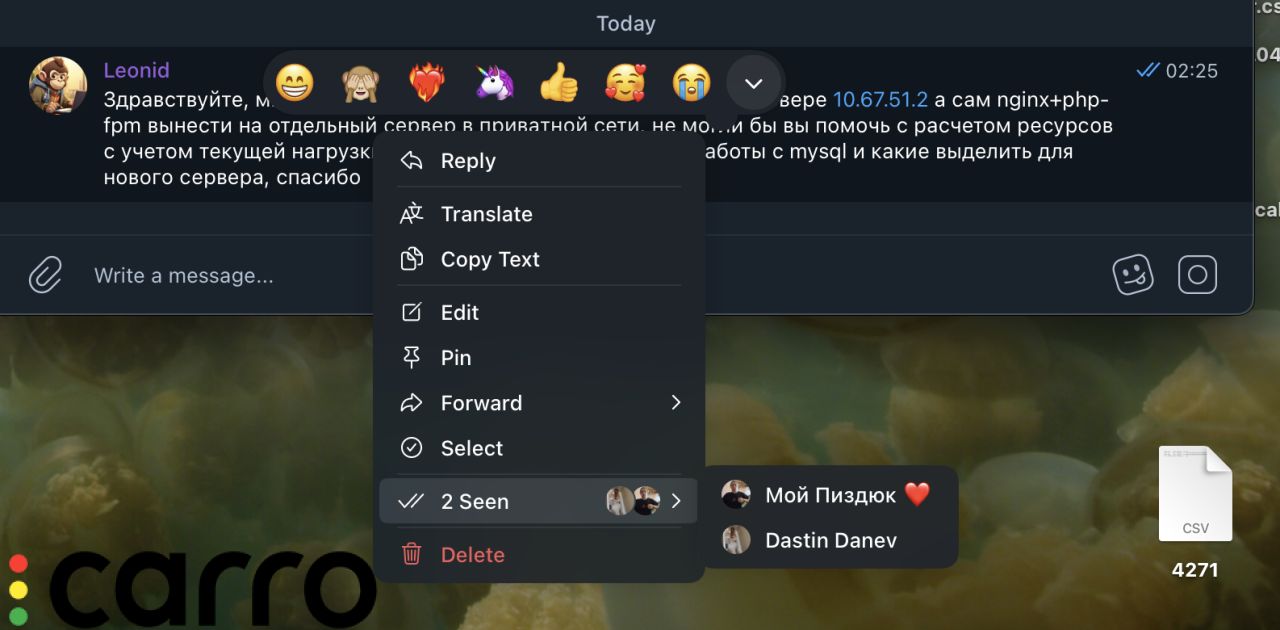React with the burning heart emoji
This screenshot has height=630, width=1280.
point(427,82)
